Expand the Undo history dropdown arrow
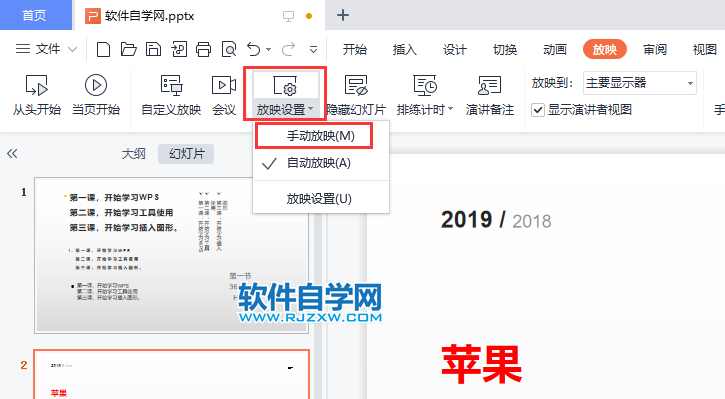This screenshot has width=725, height=399. (268, 49)
